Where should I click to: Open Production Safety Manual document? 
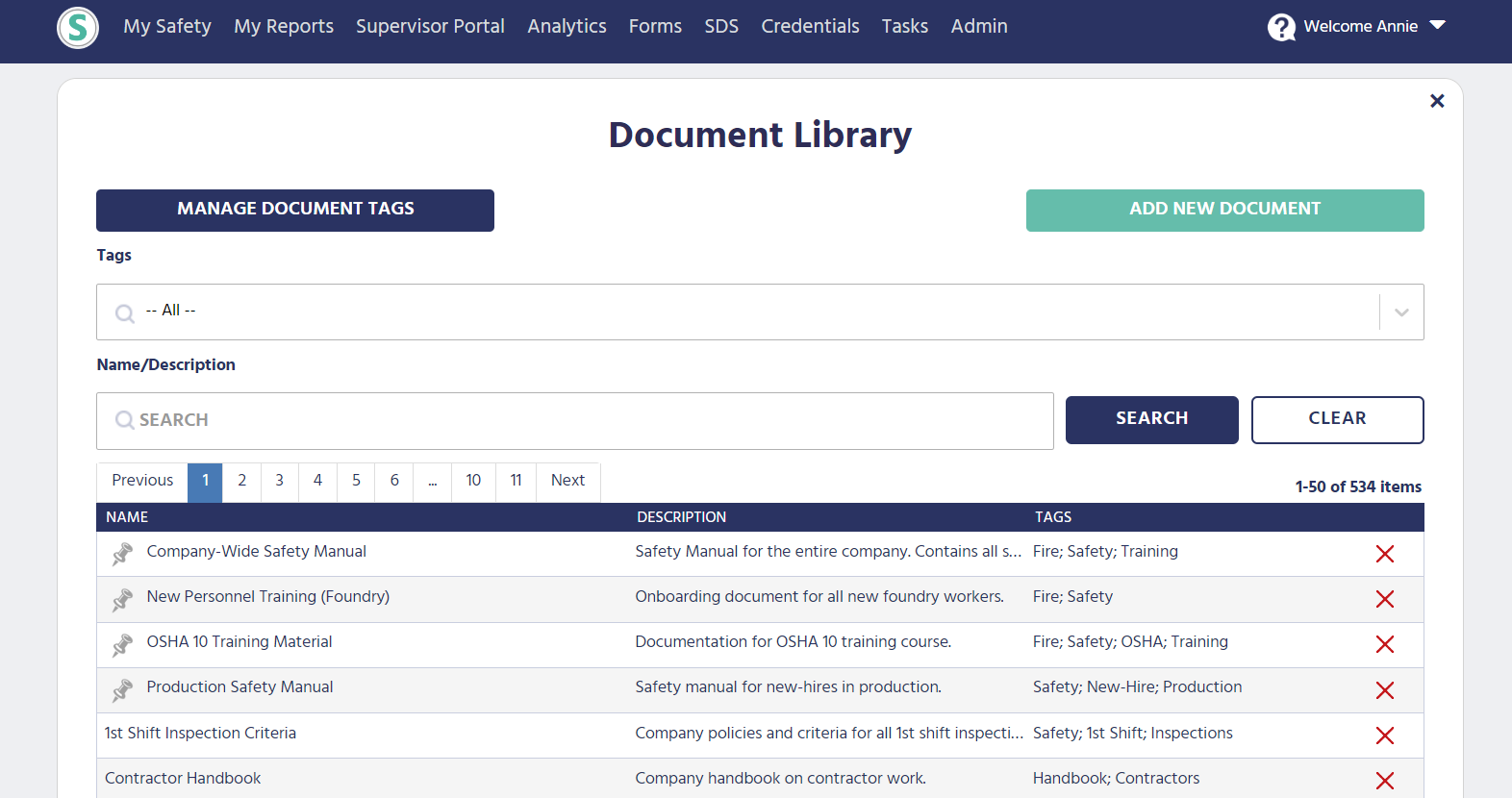pyautogui.click(x=239, y=687)
